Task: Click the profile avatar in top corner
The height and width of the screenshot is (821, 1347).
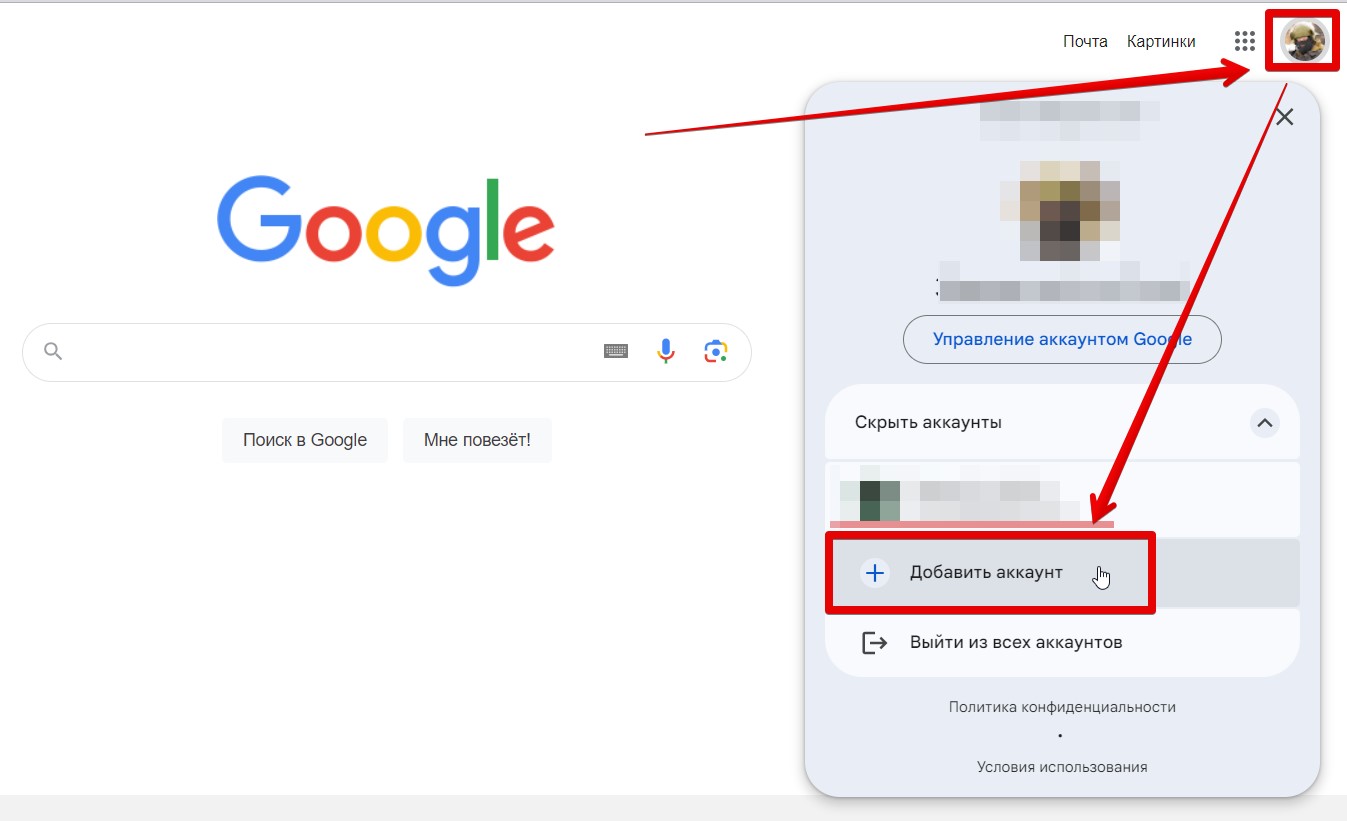Action: tap(1305, 41)
